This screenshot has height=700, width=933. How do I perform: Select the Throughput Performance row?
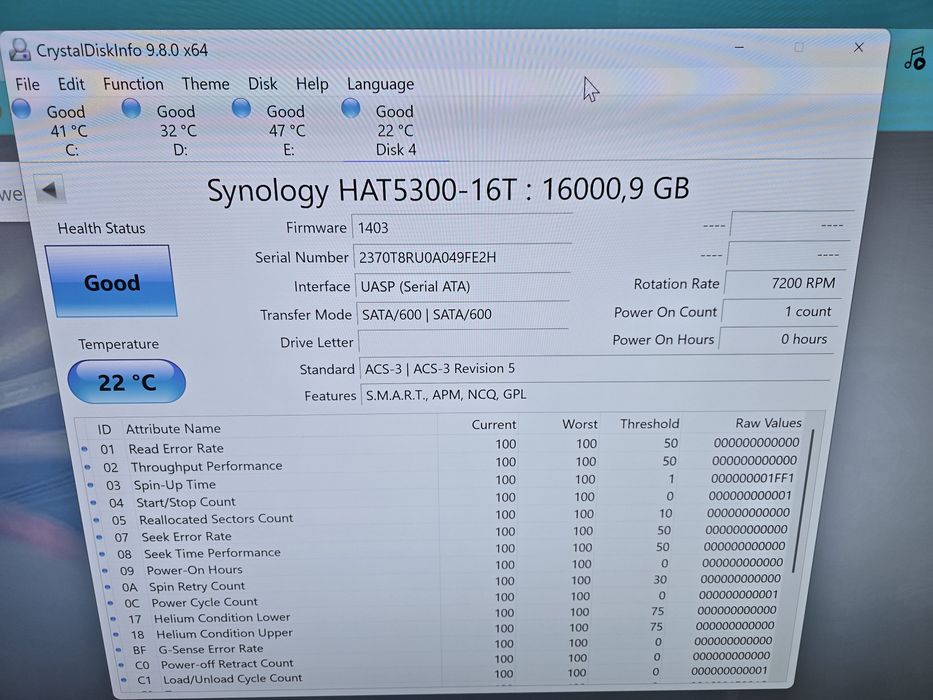tap(442, 464)
